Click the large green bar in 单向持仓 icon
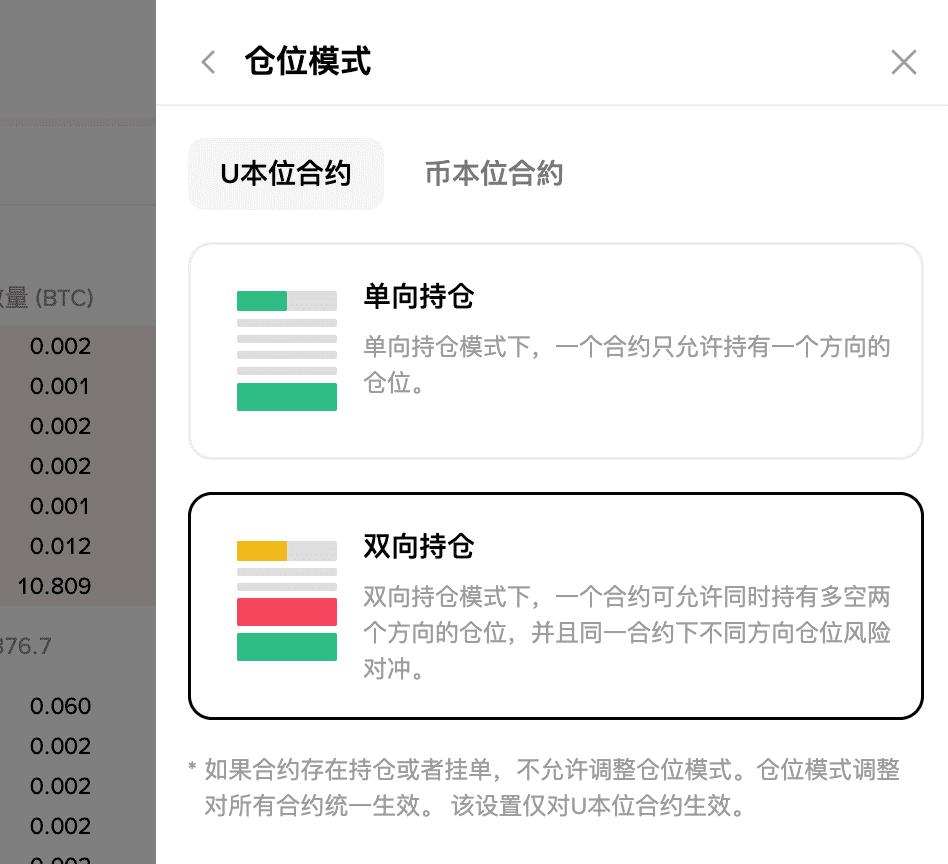Viewport: 948px width, 864px height. [287, 397]
